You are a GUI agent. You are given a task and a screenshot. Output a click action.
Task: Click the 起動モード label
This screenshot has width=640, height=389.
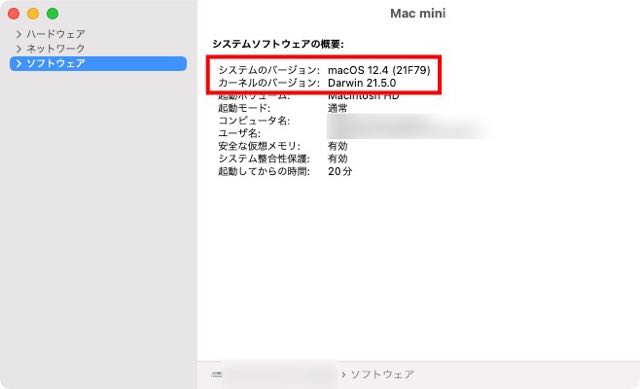tap(244, 108)
